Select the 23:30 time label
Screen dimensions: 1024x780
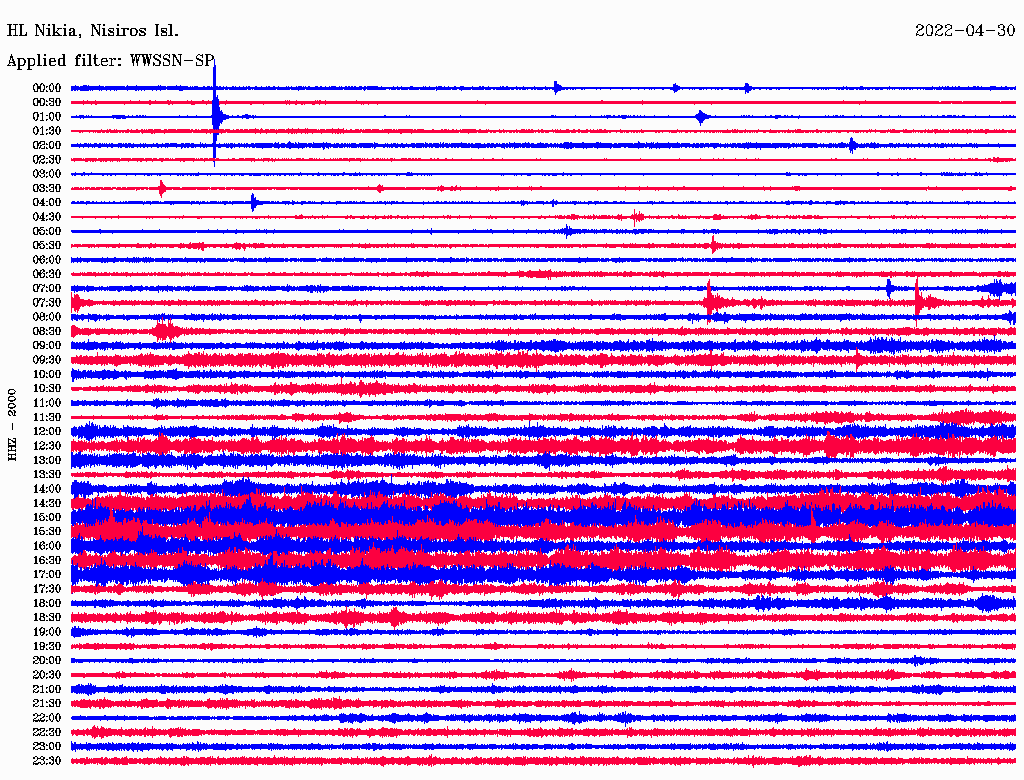47,761
